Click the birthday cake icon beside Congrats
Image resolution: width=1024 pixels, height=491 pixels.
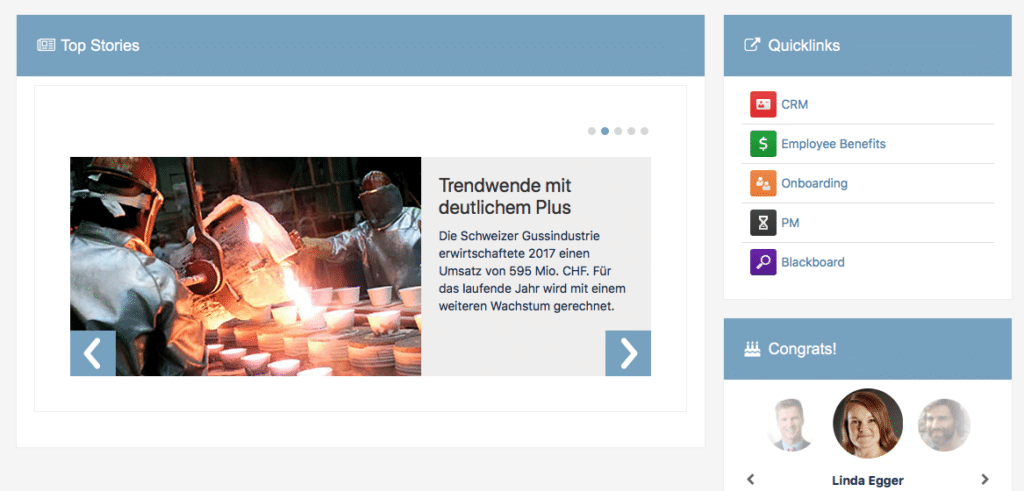pos(752,349)
